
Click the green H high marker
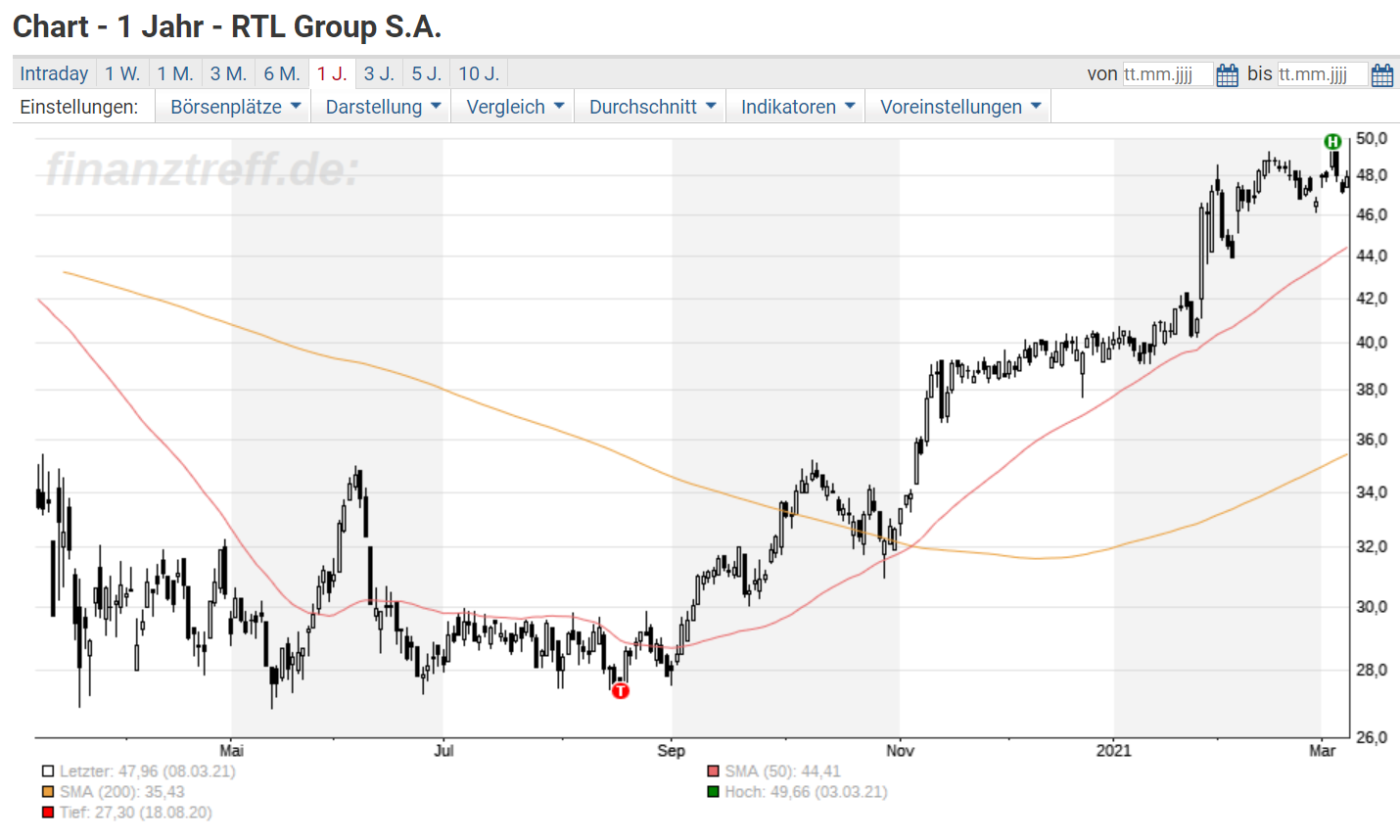1332,142
